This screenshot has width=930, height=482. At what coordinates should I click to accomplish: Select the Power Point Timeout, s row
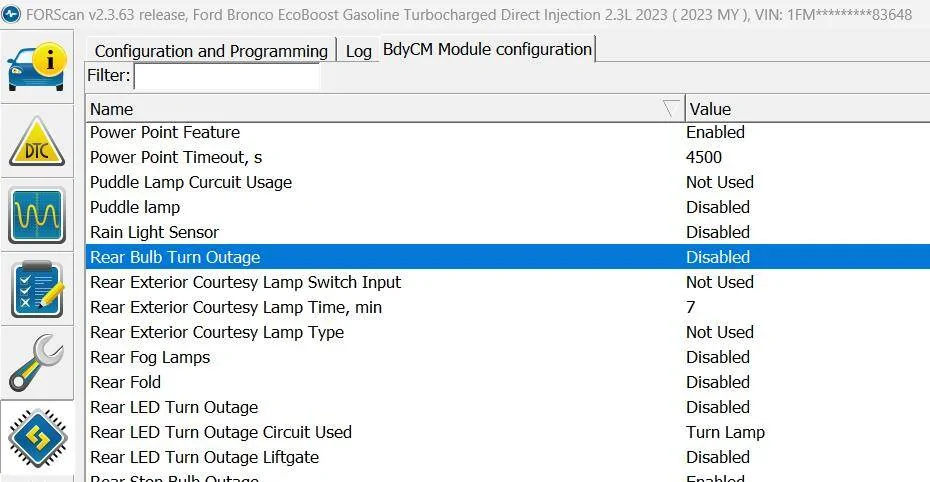click(x=508, y=157)
